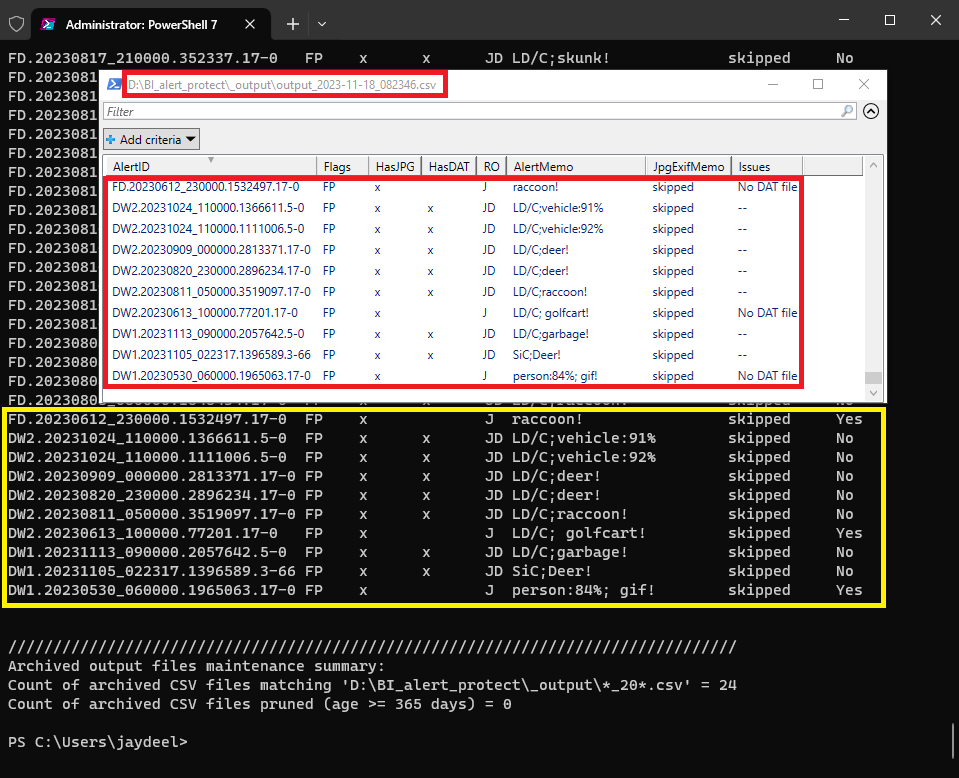Sort by HasDAT column header

point(449,166)
